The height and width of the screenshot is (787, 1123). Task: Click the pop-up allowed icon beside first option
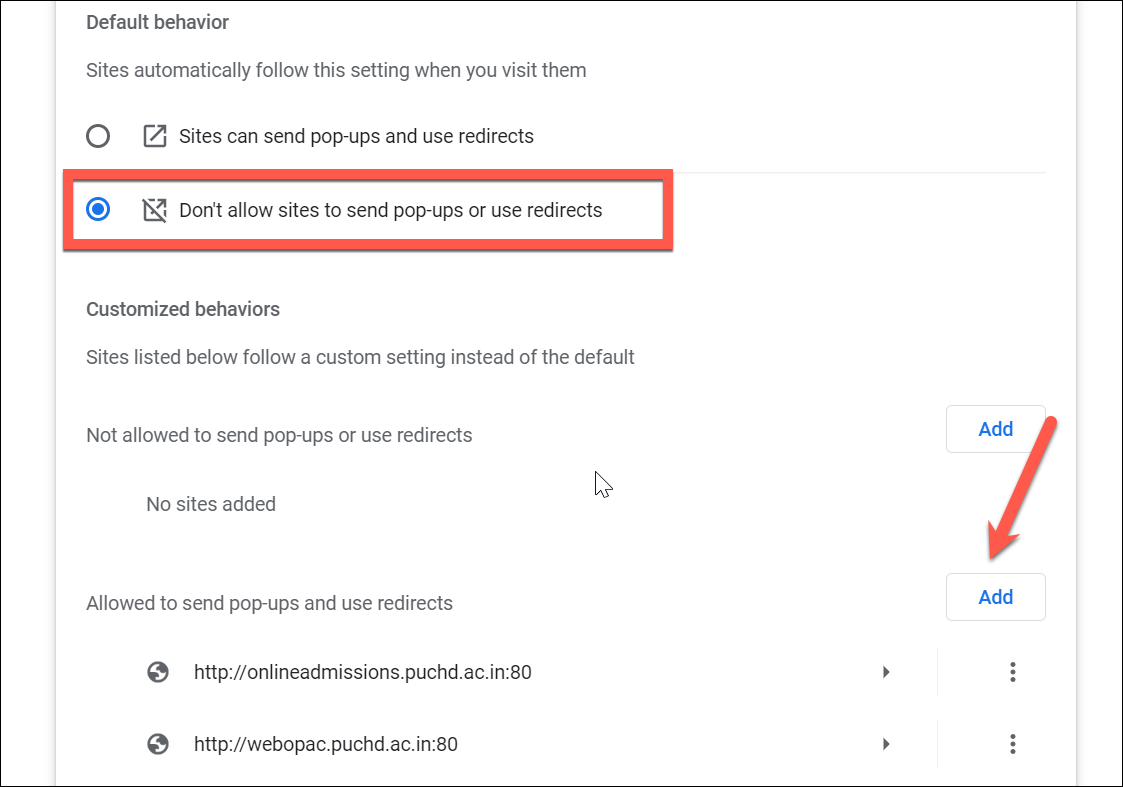pyautogui.click(x=155, y=136)
